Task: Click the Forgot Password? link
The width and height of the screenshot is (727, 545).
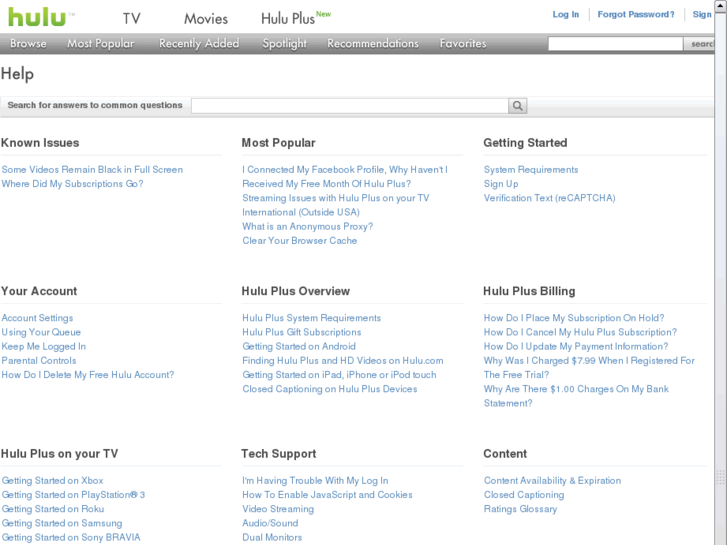Action: click(x=636, y=14)
